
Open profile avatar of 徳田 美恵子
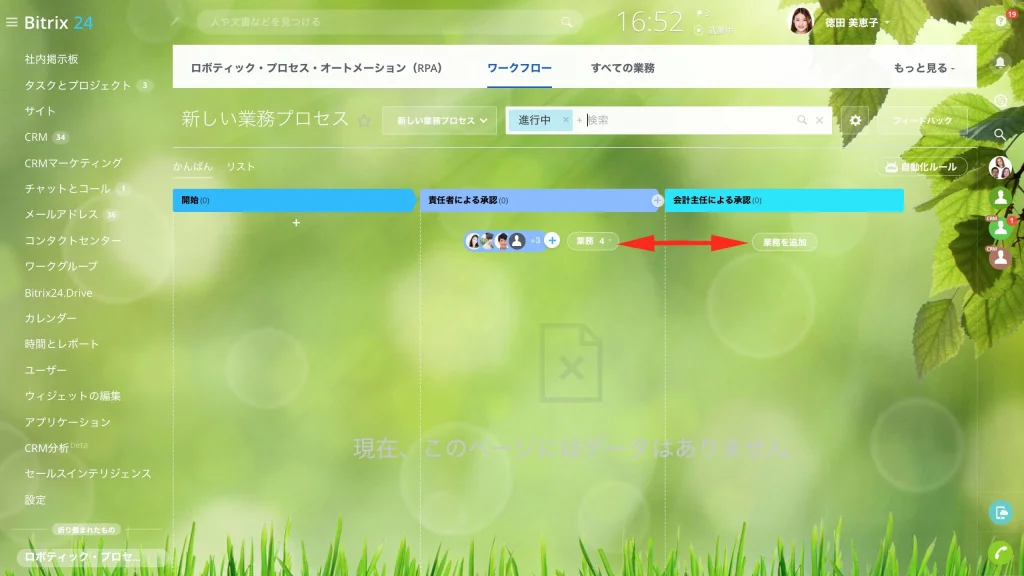click(x=801, y=22)
